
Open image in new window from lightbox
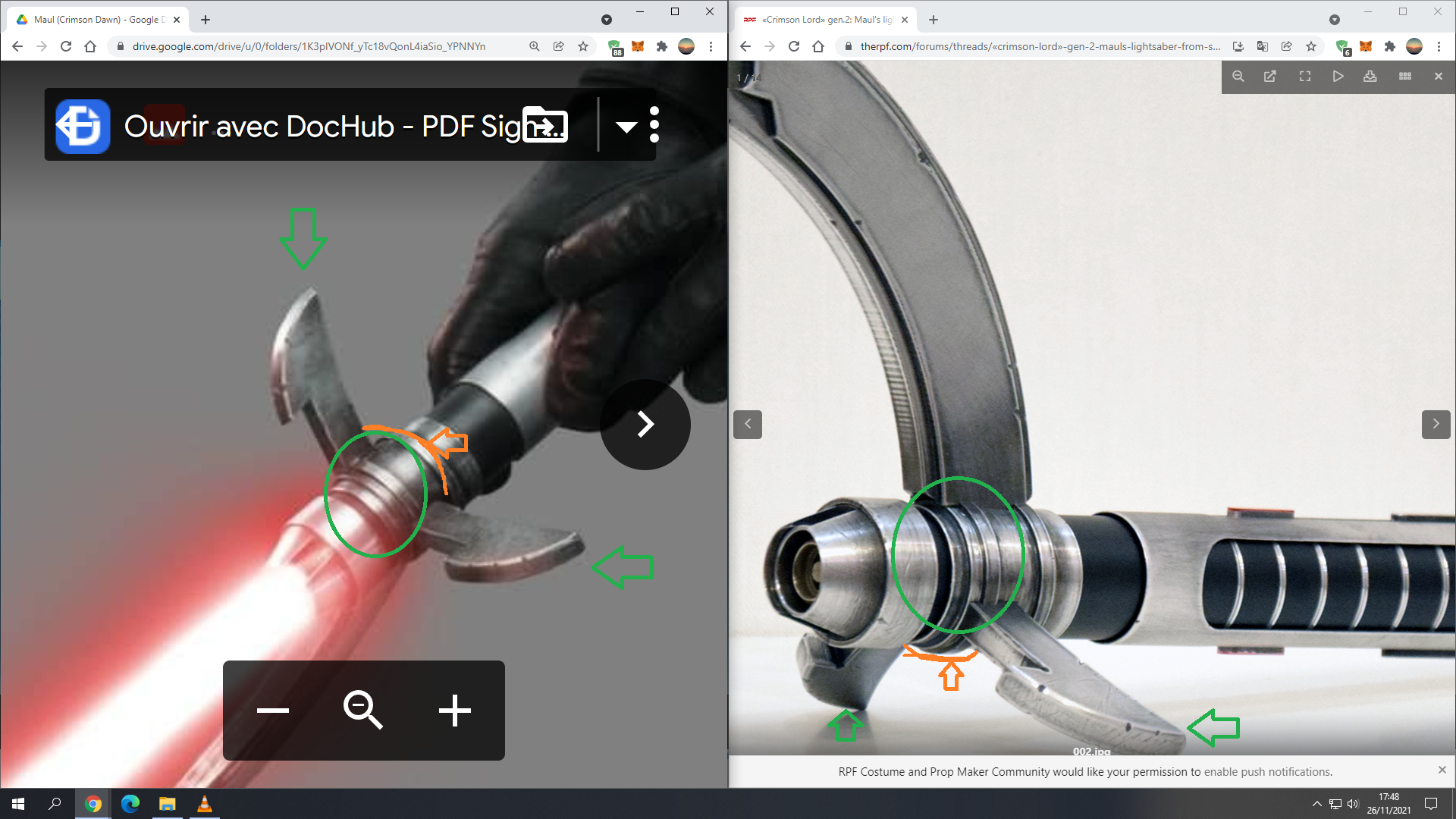pos(1270,77)
